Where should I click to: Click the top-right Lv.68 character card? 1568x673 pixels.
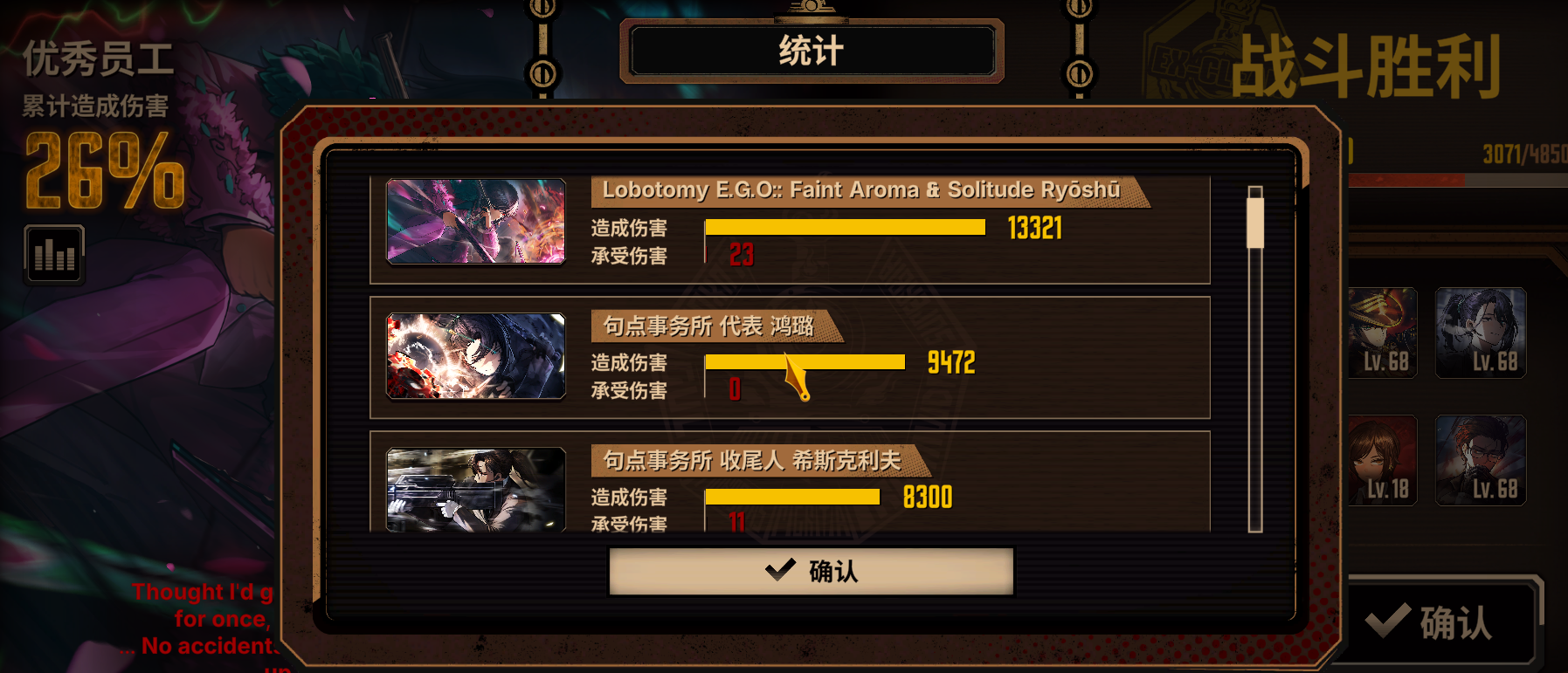coord(1481,333)
